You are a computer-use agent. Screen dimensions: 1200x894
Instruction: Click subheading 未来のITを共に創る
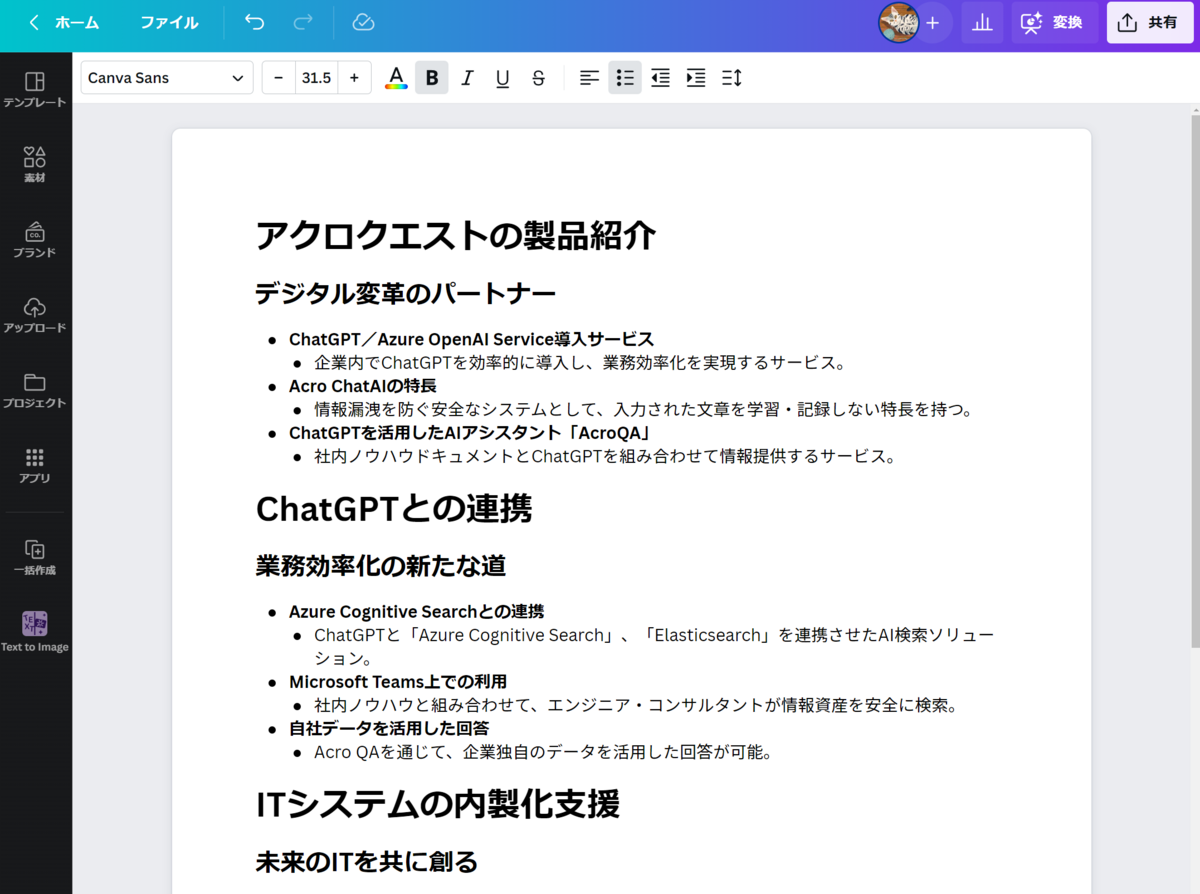point(366,860)
